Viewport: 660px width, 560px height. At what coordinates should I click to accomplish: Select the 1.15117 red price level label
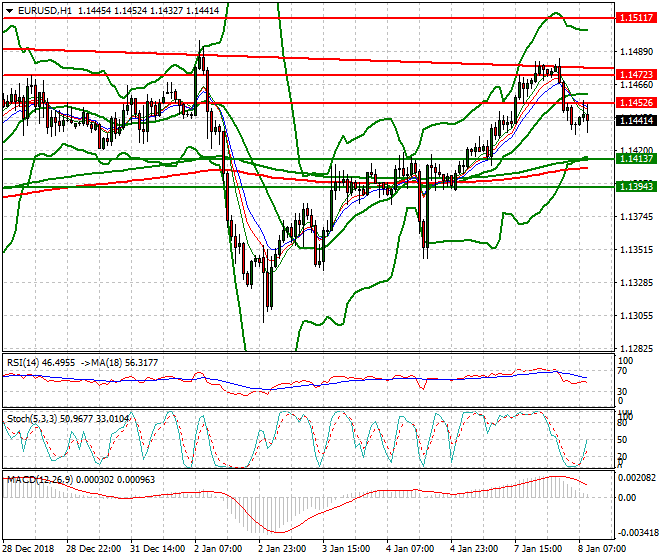[636, 18]
